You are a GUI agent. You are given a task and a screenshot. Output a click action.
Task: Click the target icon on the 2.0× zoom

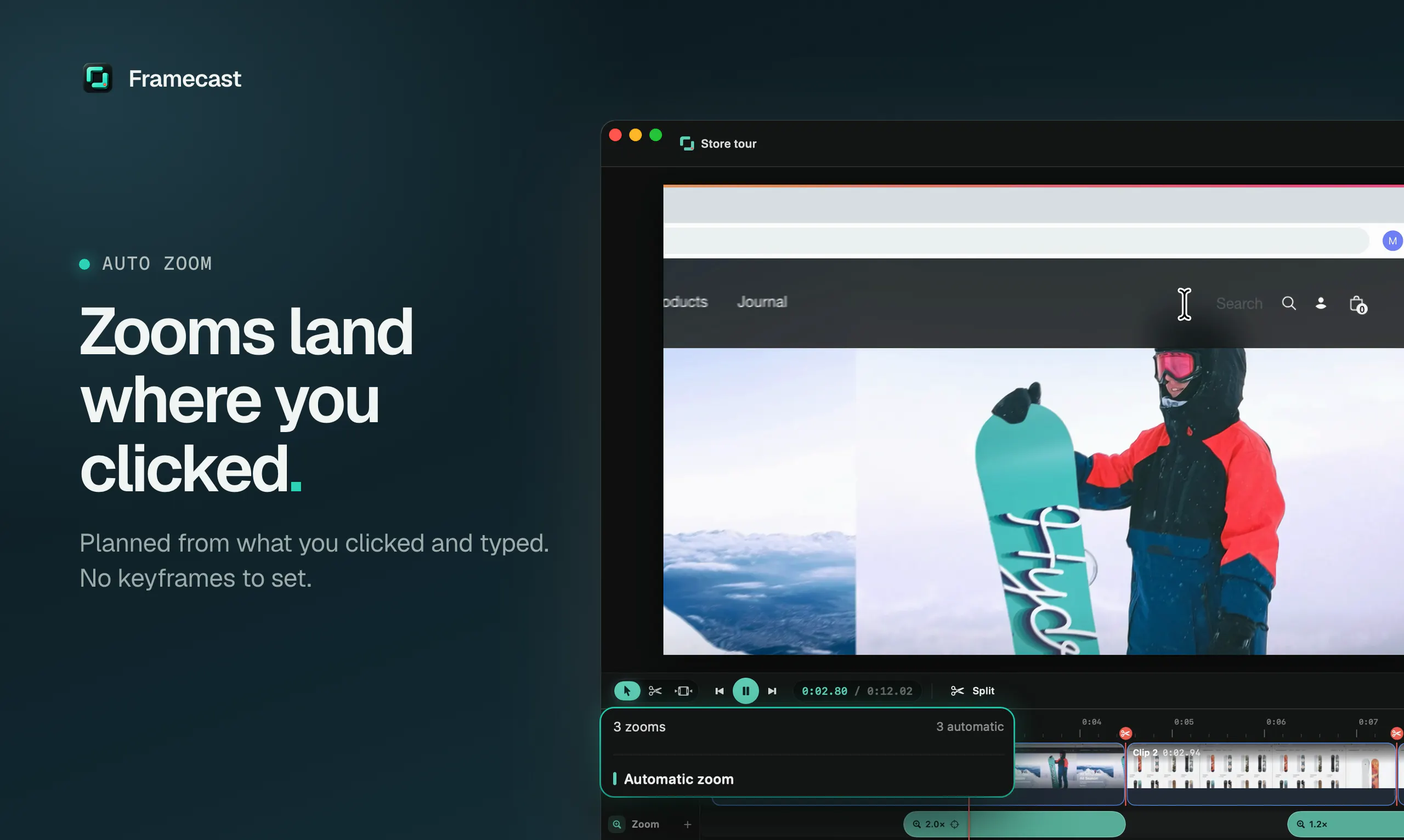[x=954, y=824]
